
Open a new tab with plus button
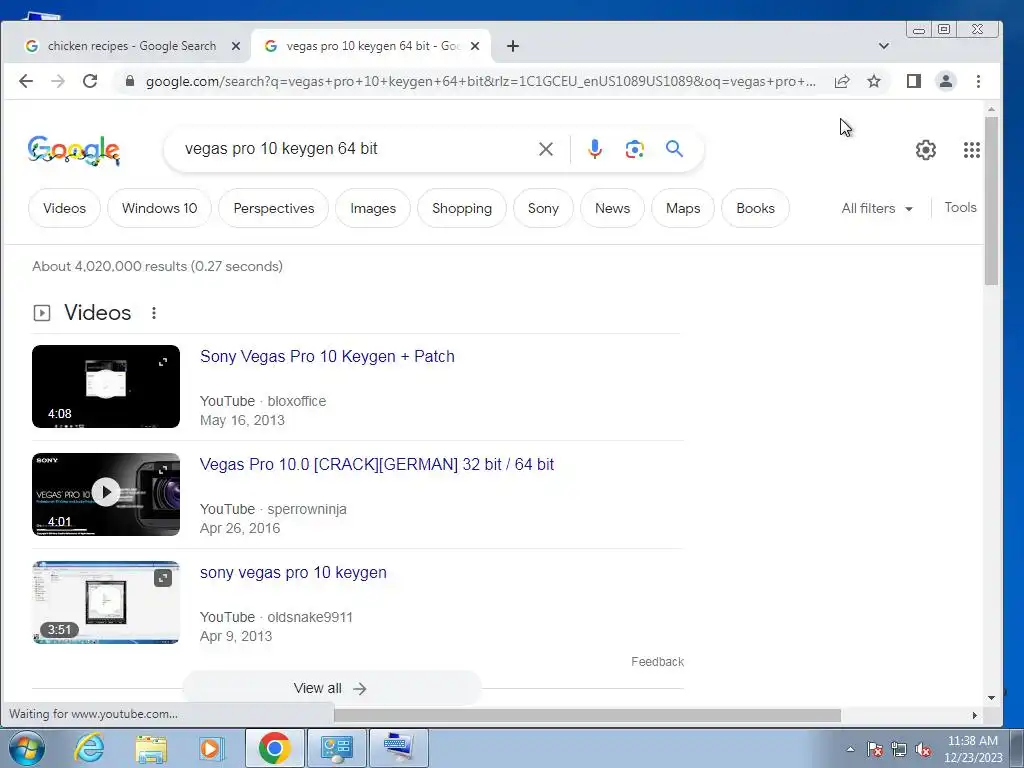513,46
